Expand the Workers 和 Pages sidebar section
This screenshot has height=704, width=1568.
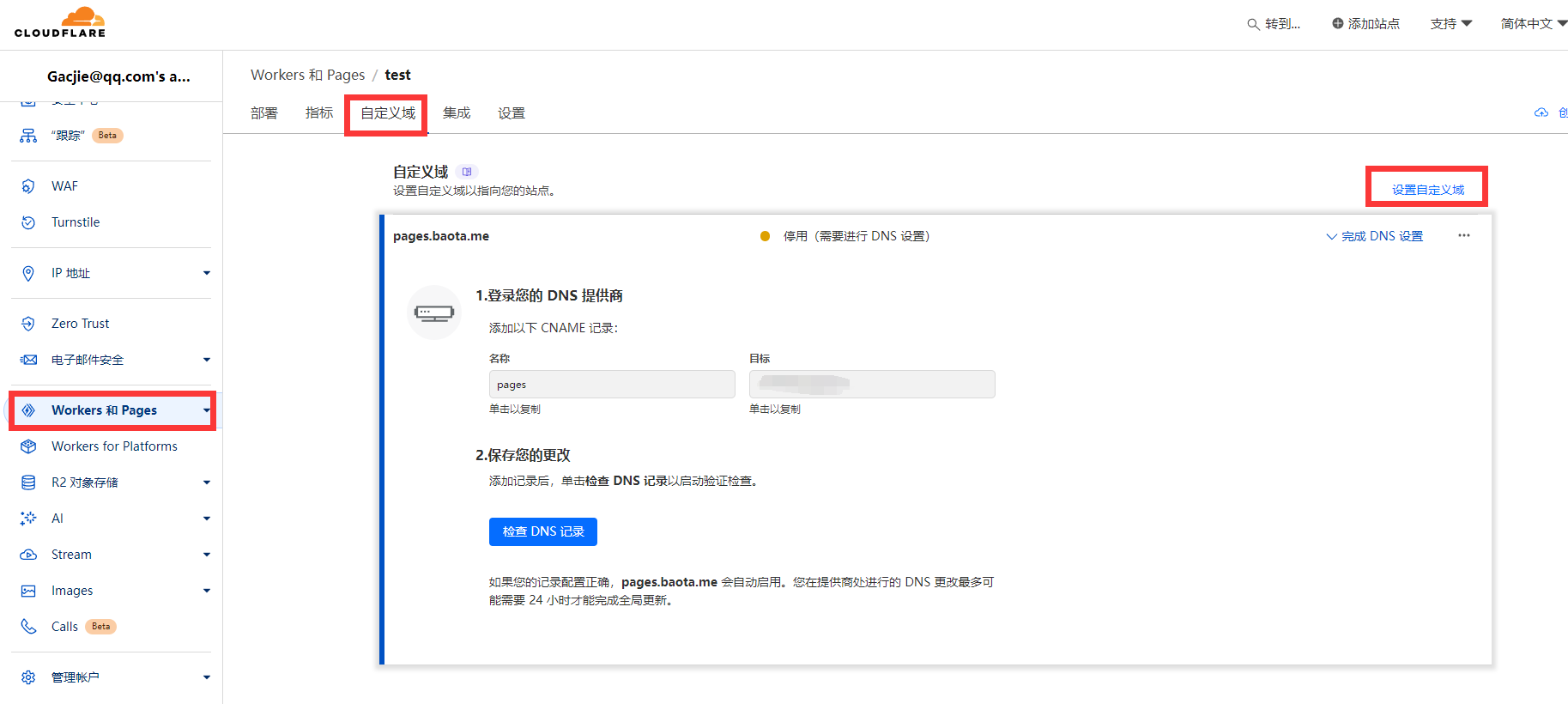click(207, 410)
